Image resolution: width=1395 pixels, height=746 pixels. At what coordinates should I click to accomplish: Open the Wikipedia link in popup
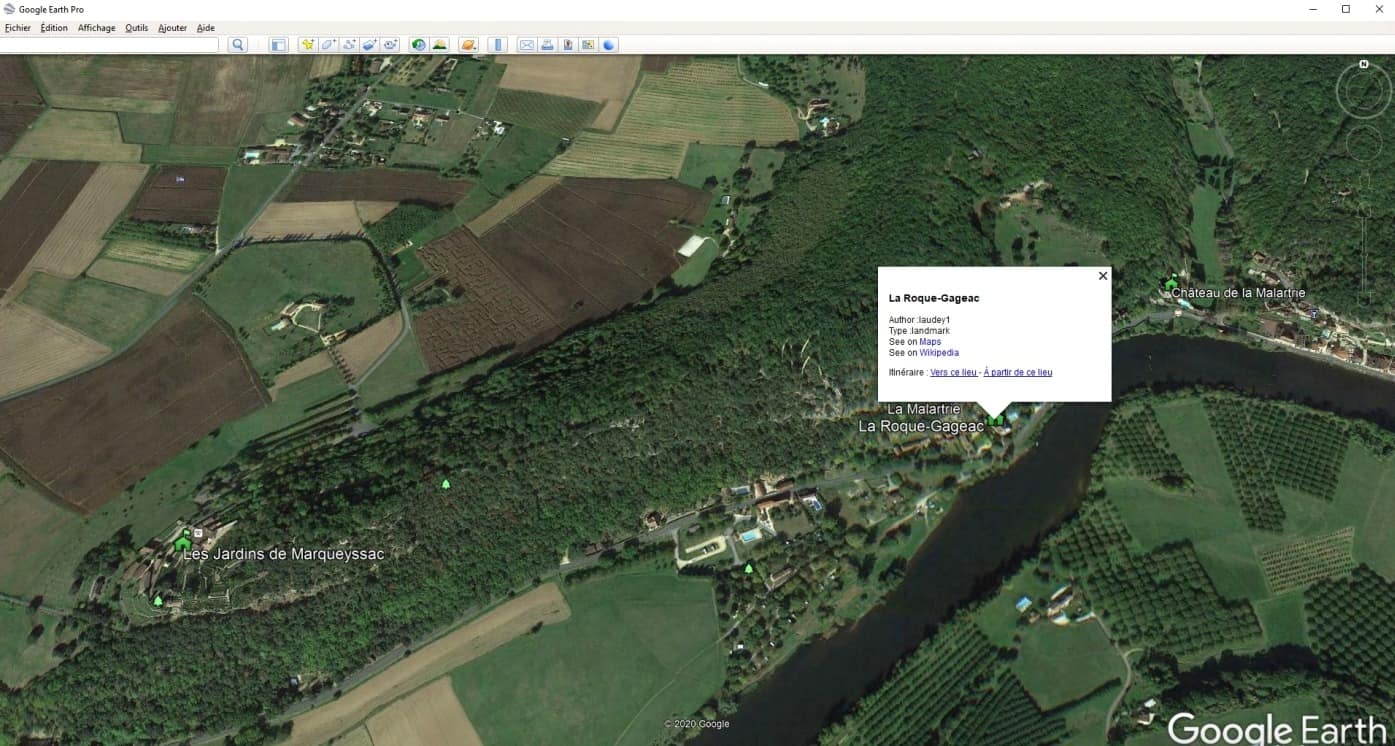939,353
